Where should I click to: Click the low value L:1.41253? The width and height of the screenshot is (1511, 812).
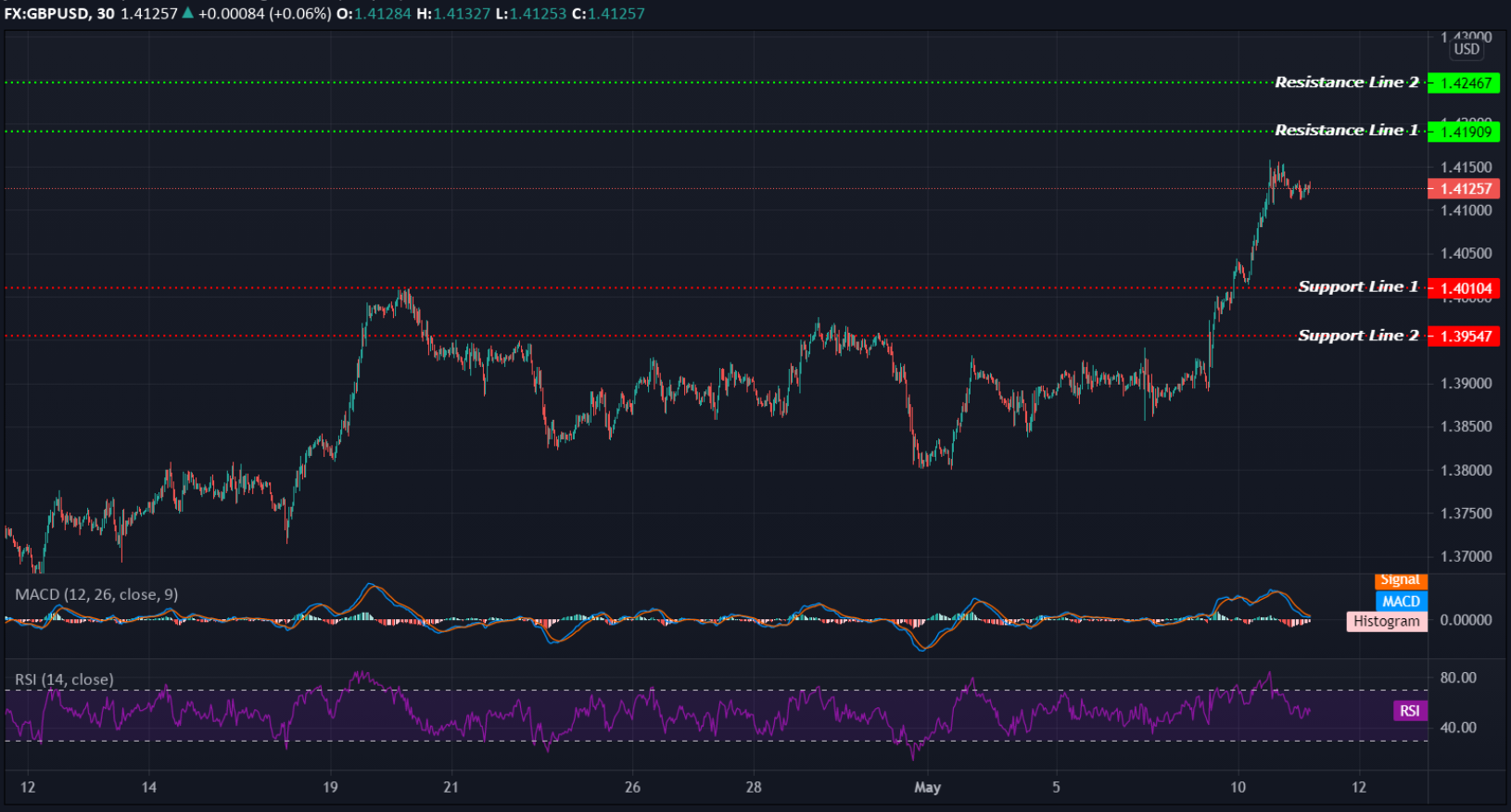tap(531, 14)
